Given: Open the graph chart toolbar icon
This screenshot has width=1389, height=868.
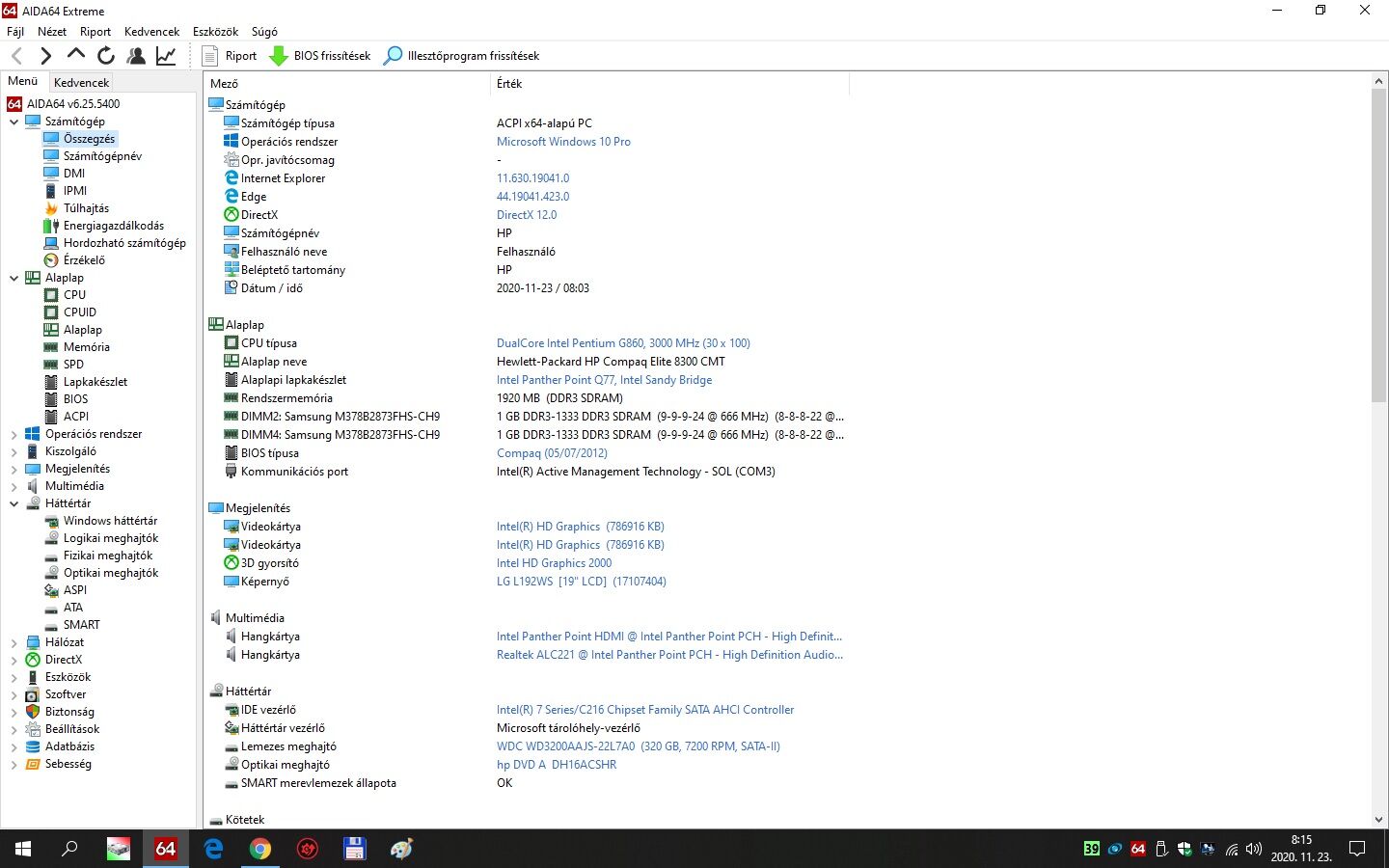Looking at the screenshot, I should pyautogui.click(x=166, y=56).
